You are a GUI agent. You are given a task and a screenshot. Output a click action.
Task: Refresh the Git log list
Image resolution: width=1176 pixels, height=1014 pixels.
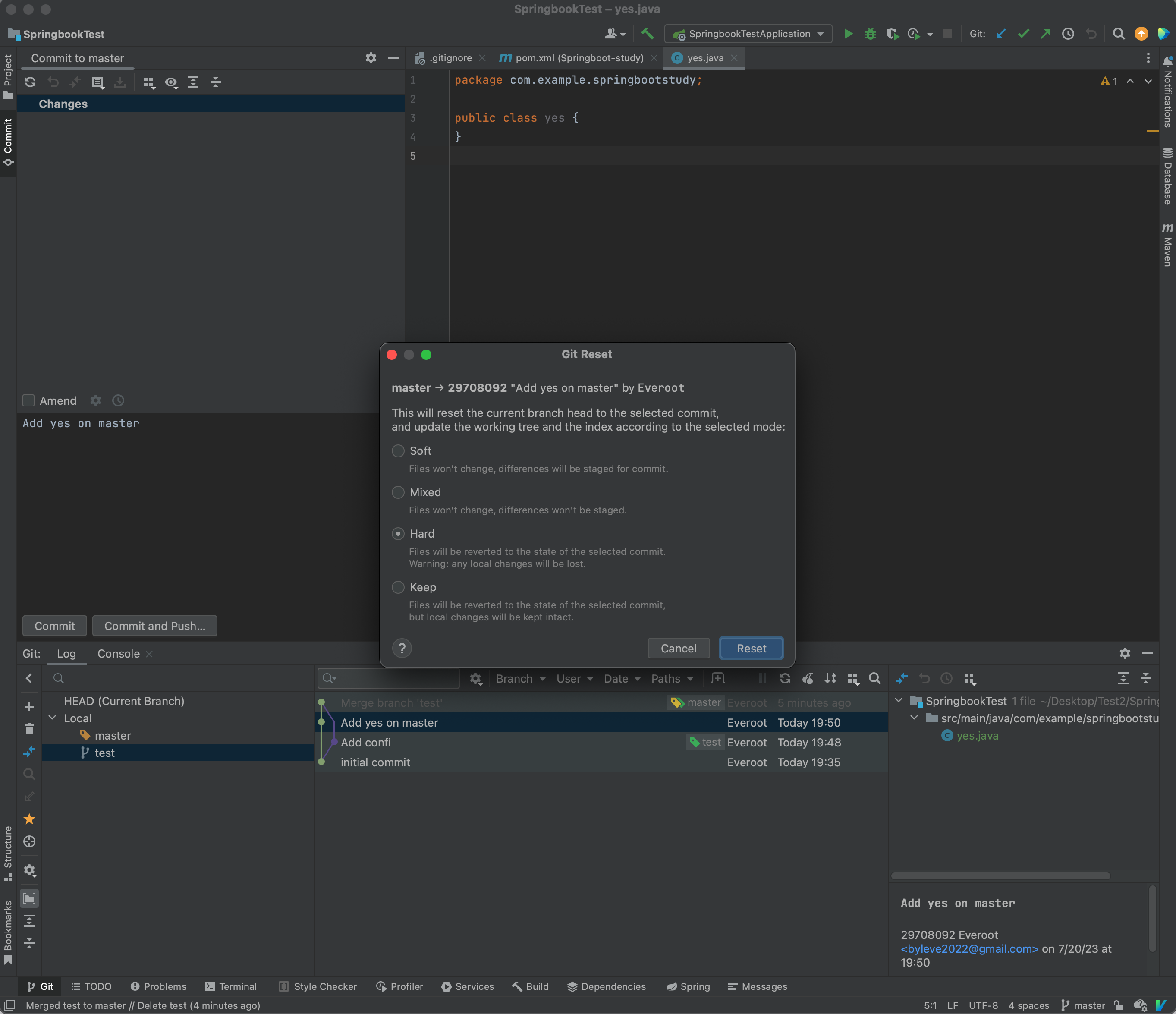pos(785,678)
